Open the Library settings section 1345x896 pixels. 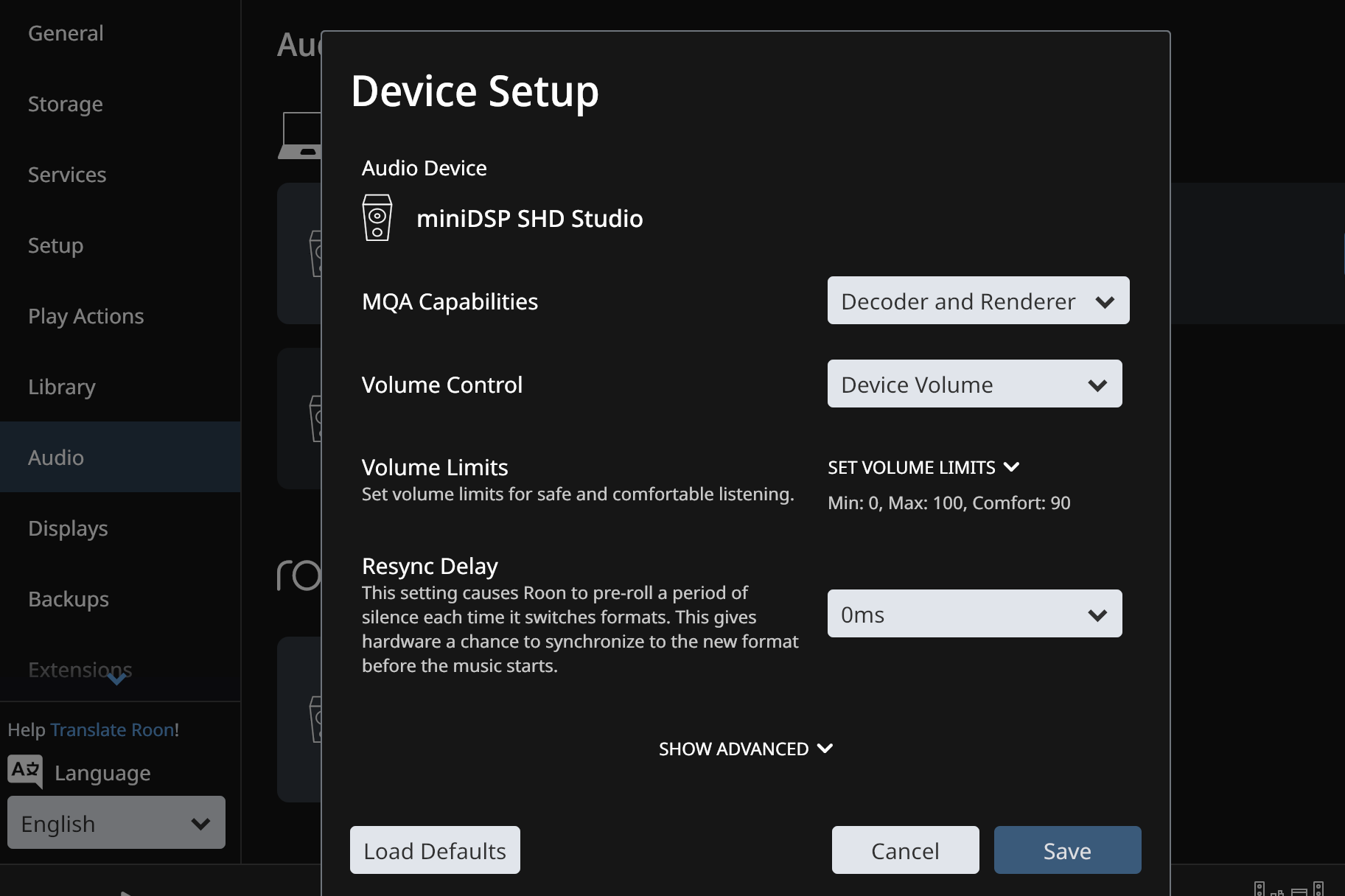(x=62, y=387)
